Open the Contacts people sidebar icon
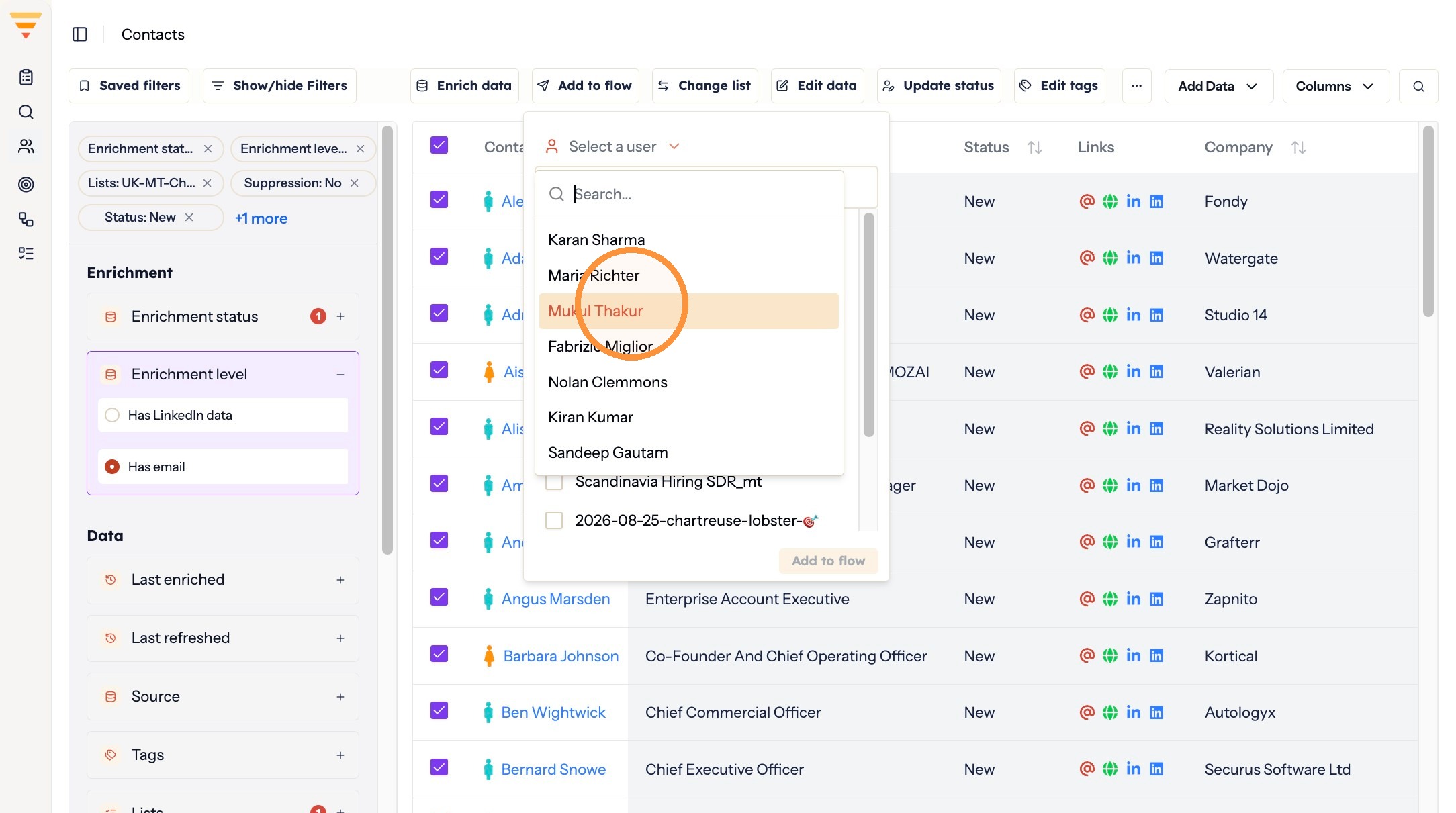 26,146
